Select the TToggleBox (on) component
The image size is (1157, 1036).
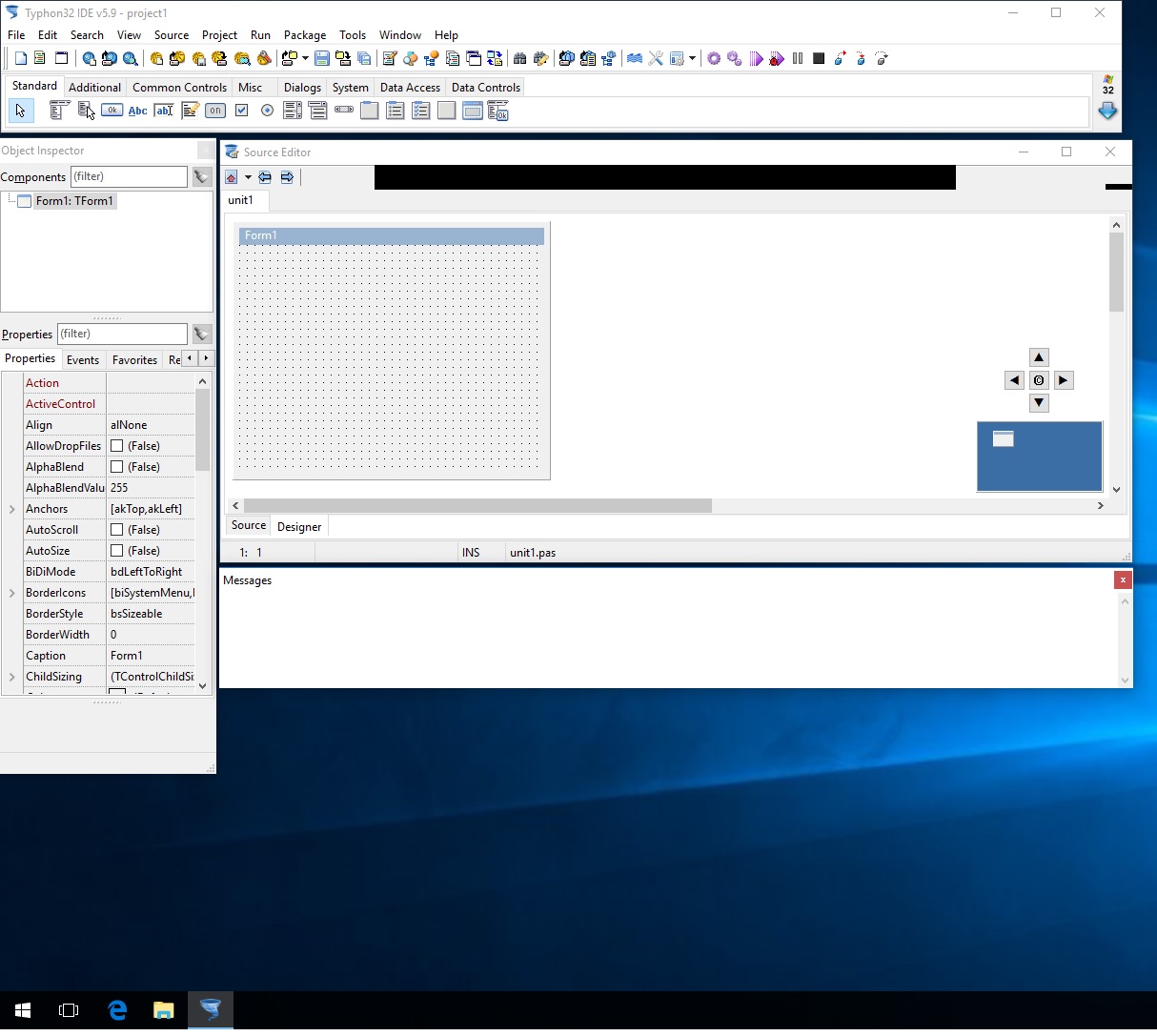[215, 111]
